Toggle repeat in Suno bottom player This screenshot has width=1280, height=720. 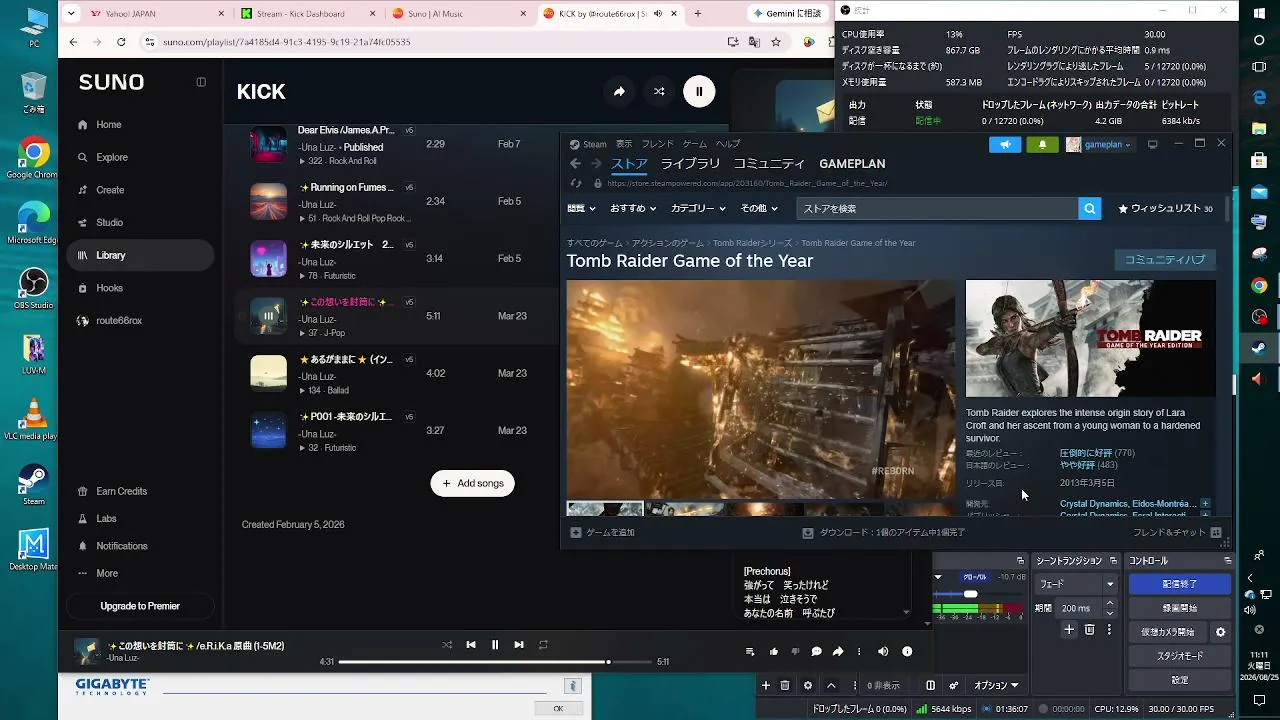pyautogui.click(x=543, y=645)
